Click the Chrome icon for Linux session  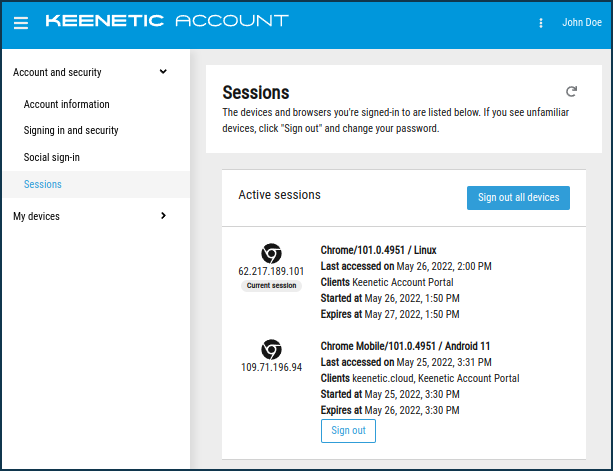[x=271, y=253]
